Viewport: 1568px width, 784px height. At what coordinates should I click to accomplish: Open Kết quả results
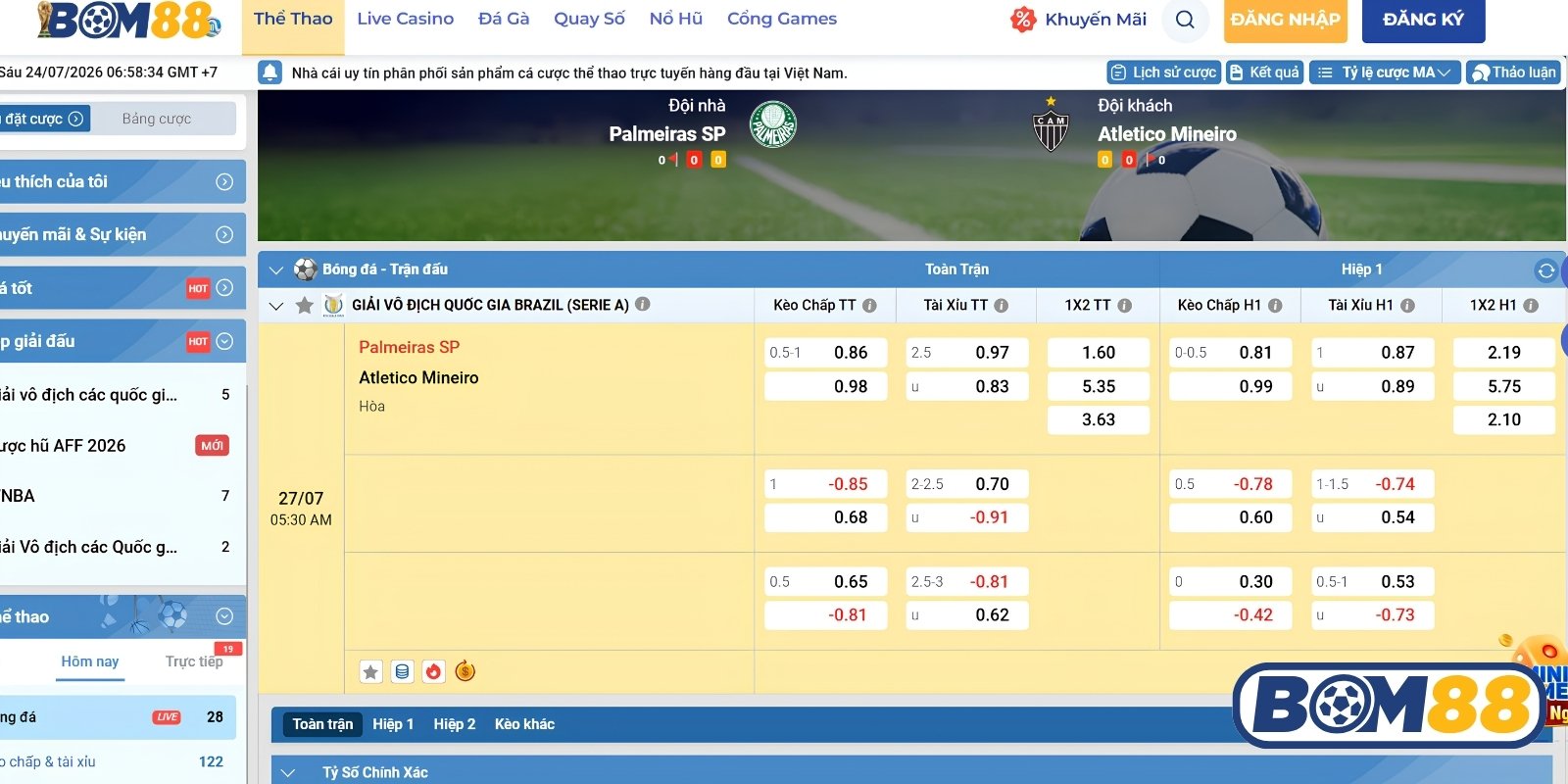(x=1264, y=73)
